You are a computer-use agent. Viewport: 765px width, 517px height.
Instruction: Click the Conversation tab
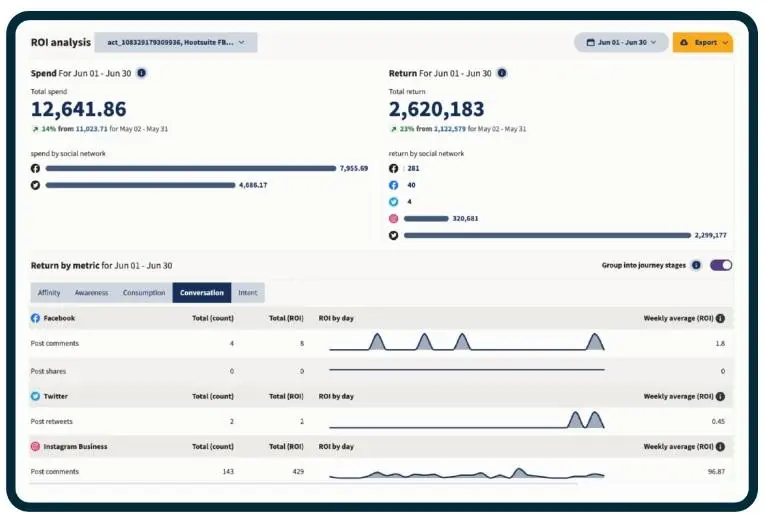click(202, 293)
